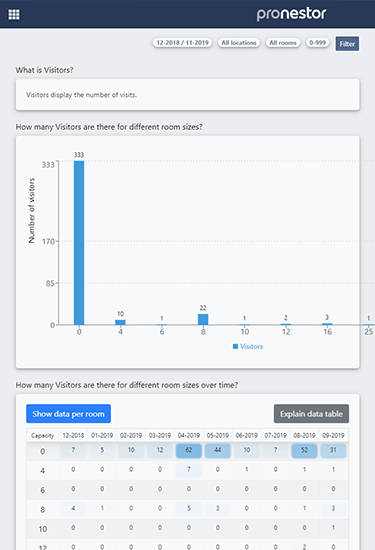Select the bar labeled 22 for capacity 8
375x550 pixels.
click(x=203, y=319)
